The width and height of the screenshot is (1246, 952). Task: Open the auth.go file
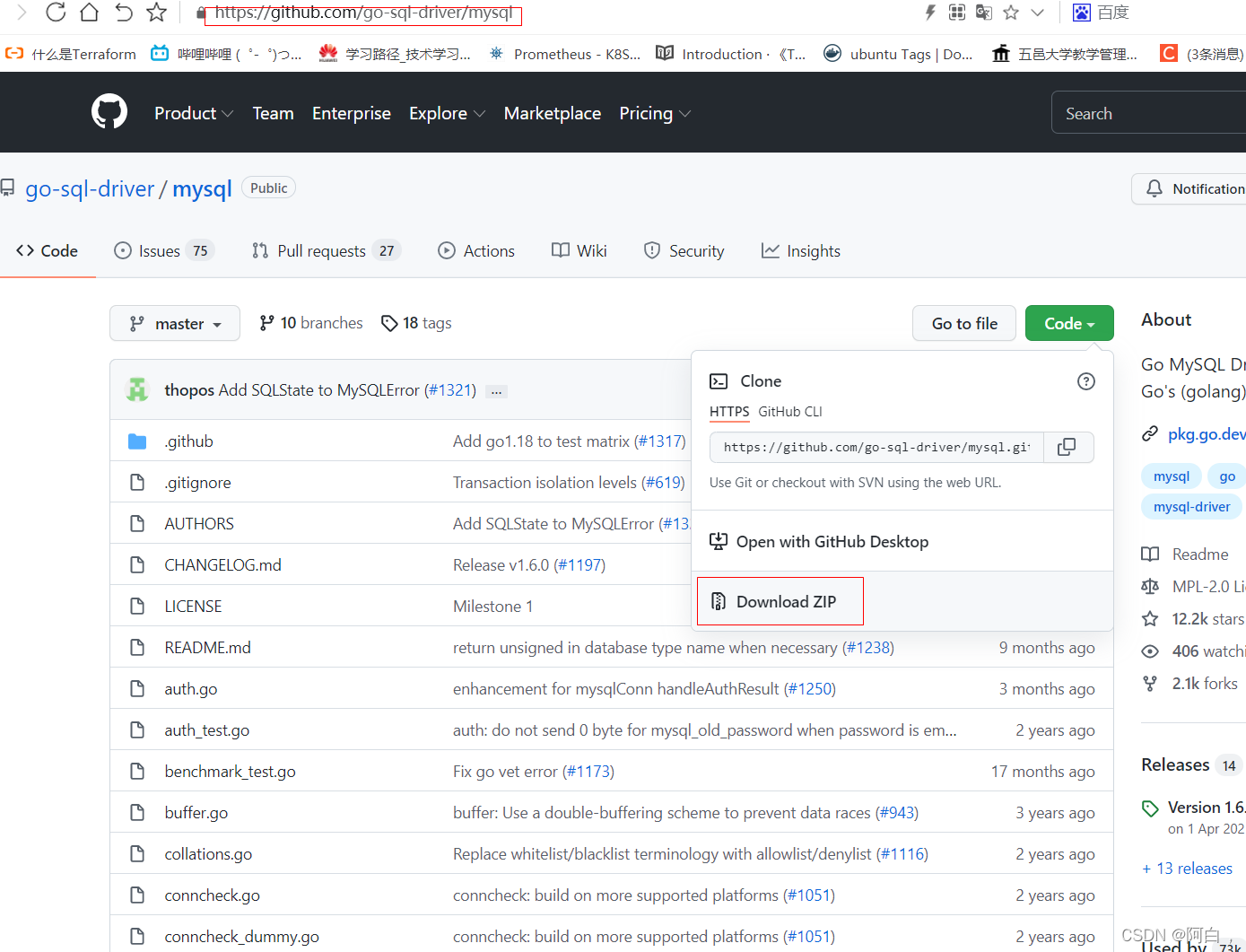tap(191, 689)
